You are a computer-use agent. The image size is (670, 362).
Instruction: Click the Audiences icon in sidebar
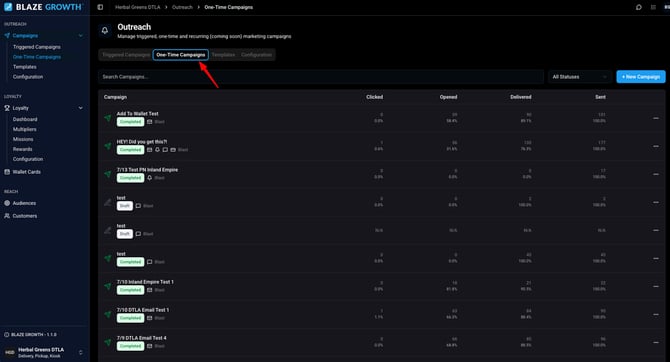click(7, 203)
